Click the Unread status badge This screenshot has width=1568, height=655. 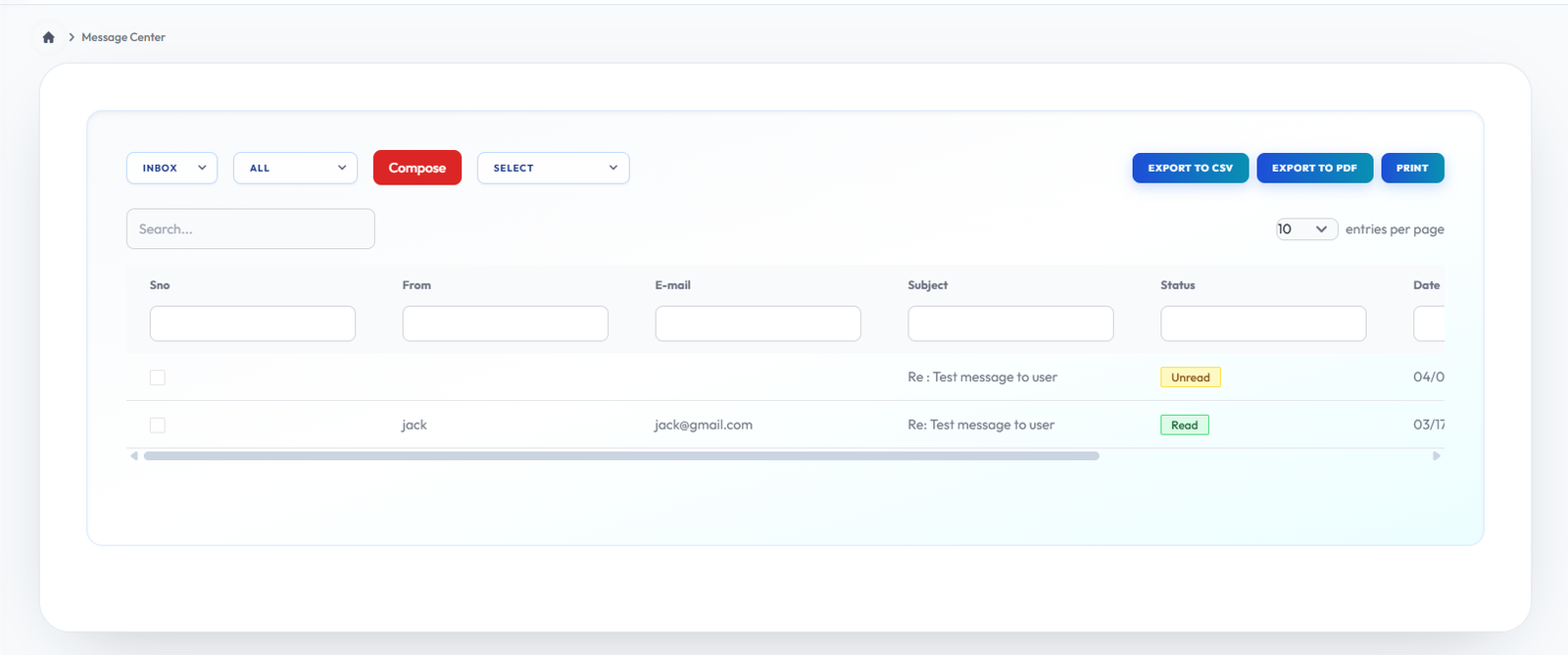point(1191,378)
